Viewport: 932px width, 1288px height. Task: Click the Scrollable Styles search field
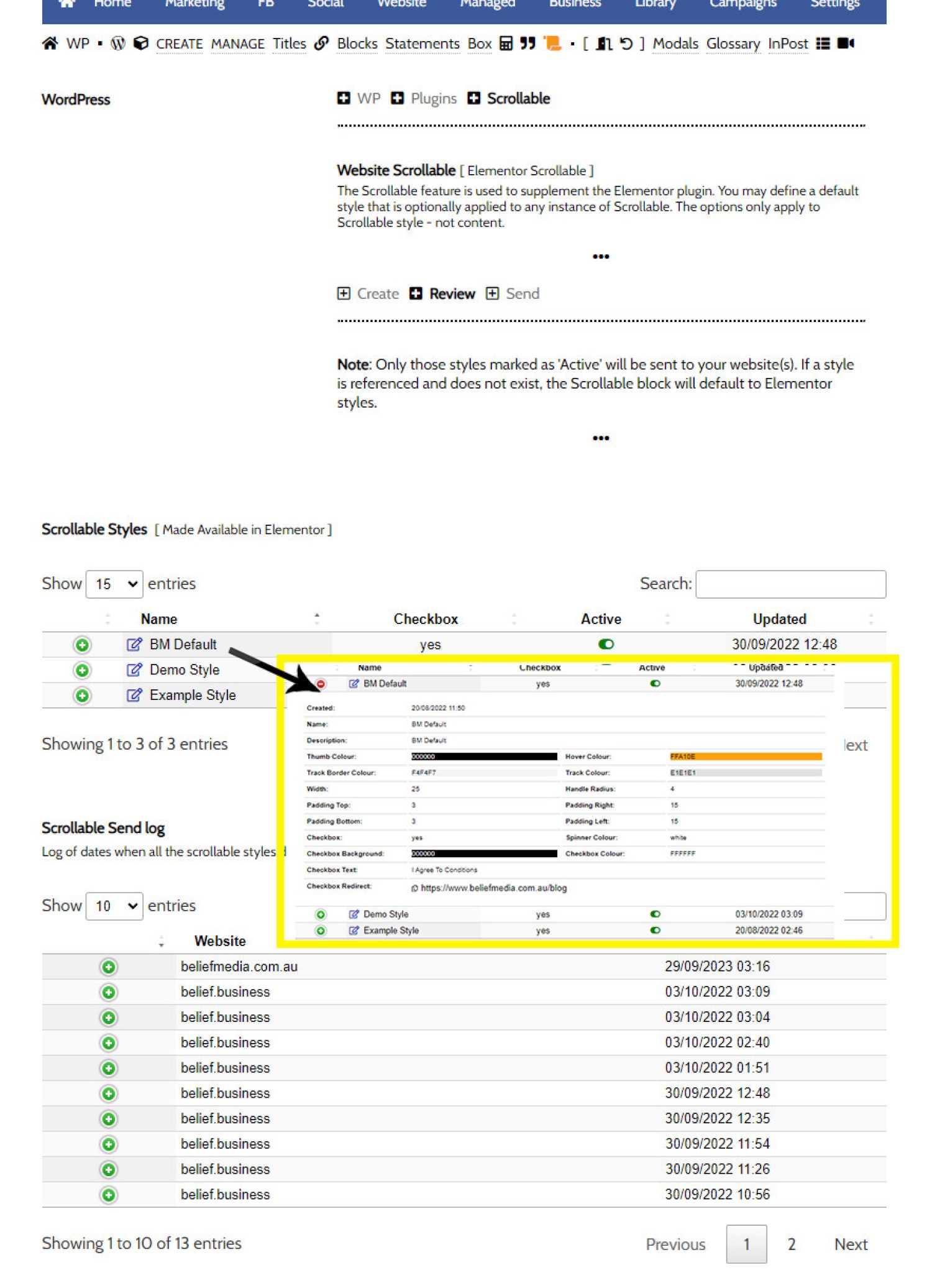(x=791, y=584)
